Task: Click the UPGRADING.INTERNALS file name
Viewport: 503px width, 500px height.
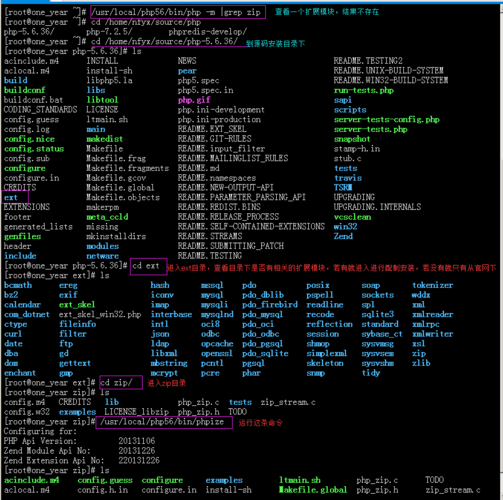Action: click(377, 207)
